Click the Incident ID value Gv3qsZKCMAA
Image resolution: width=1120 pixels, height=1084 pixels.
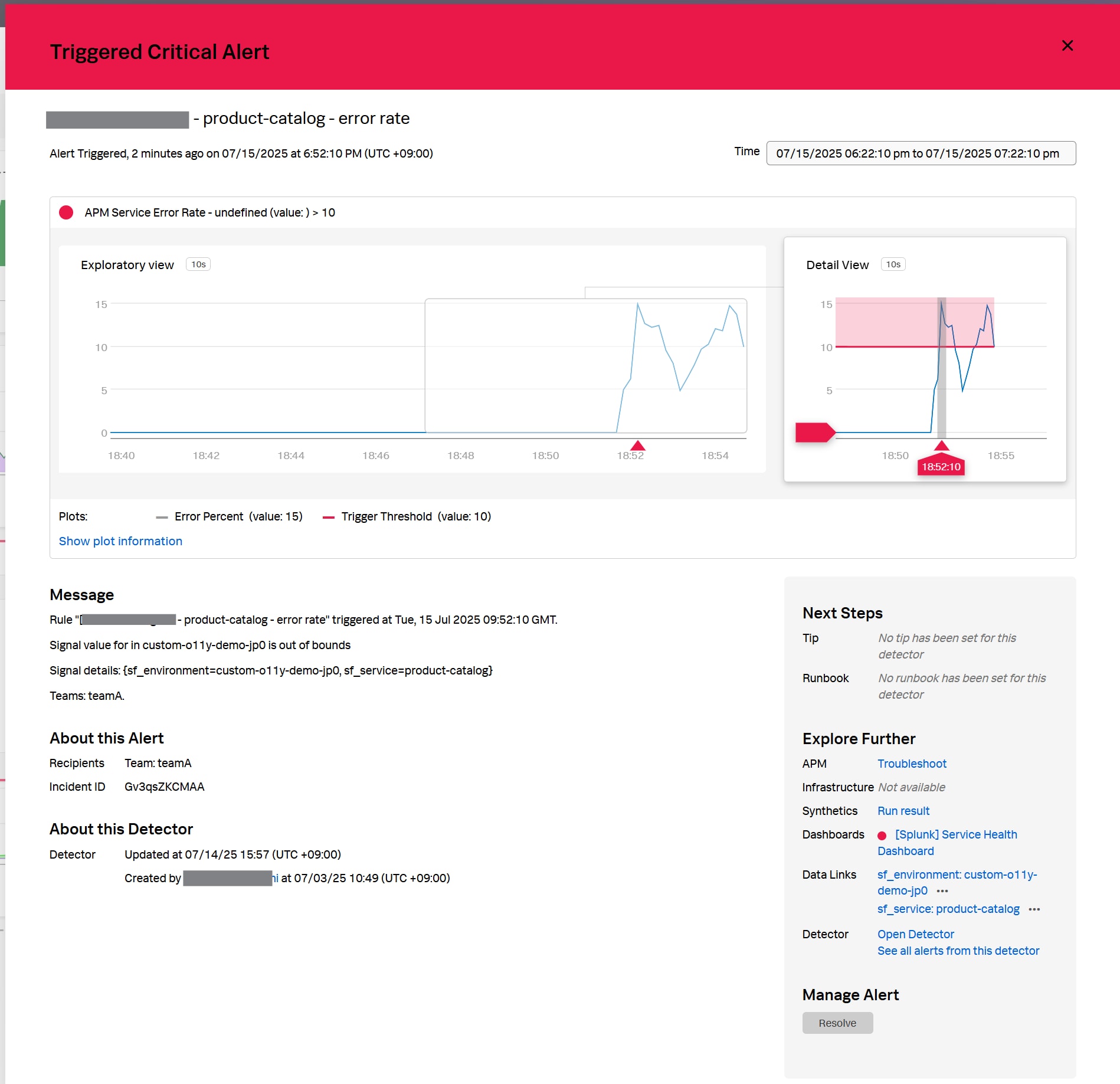164,787
